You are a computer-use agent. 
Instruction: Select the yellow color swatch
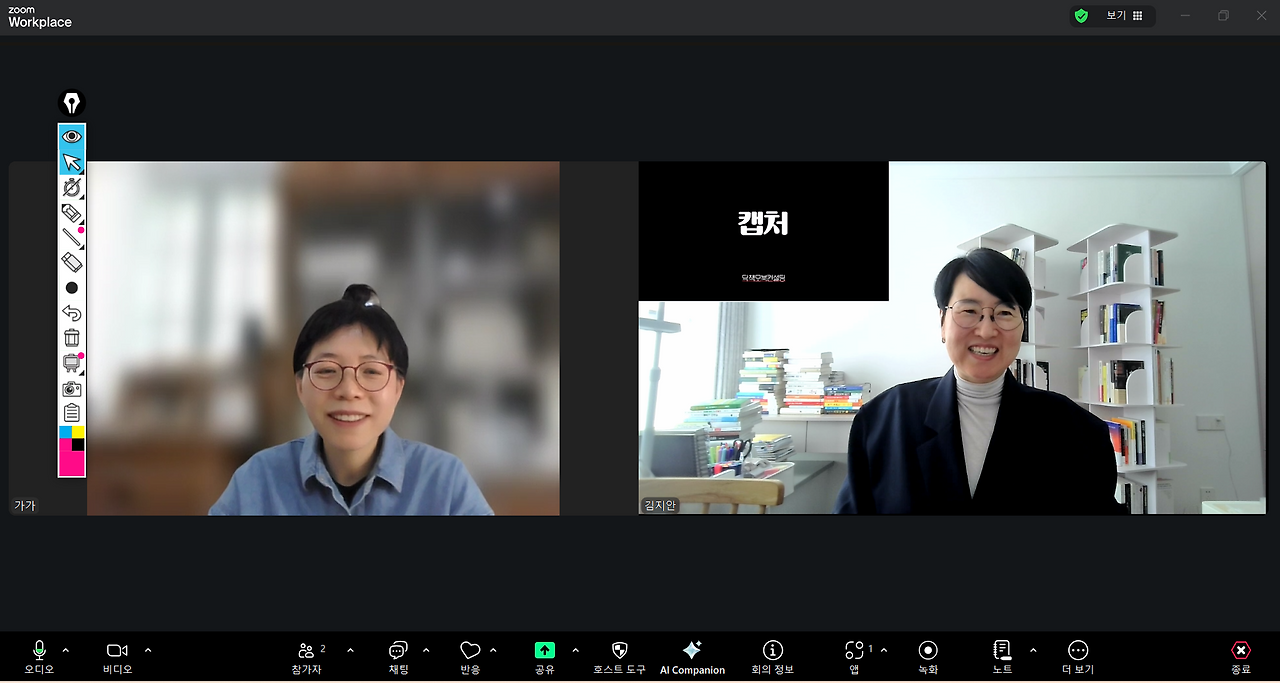(78, 432)
